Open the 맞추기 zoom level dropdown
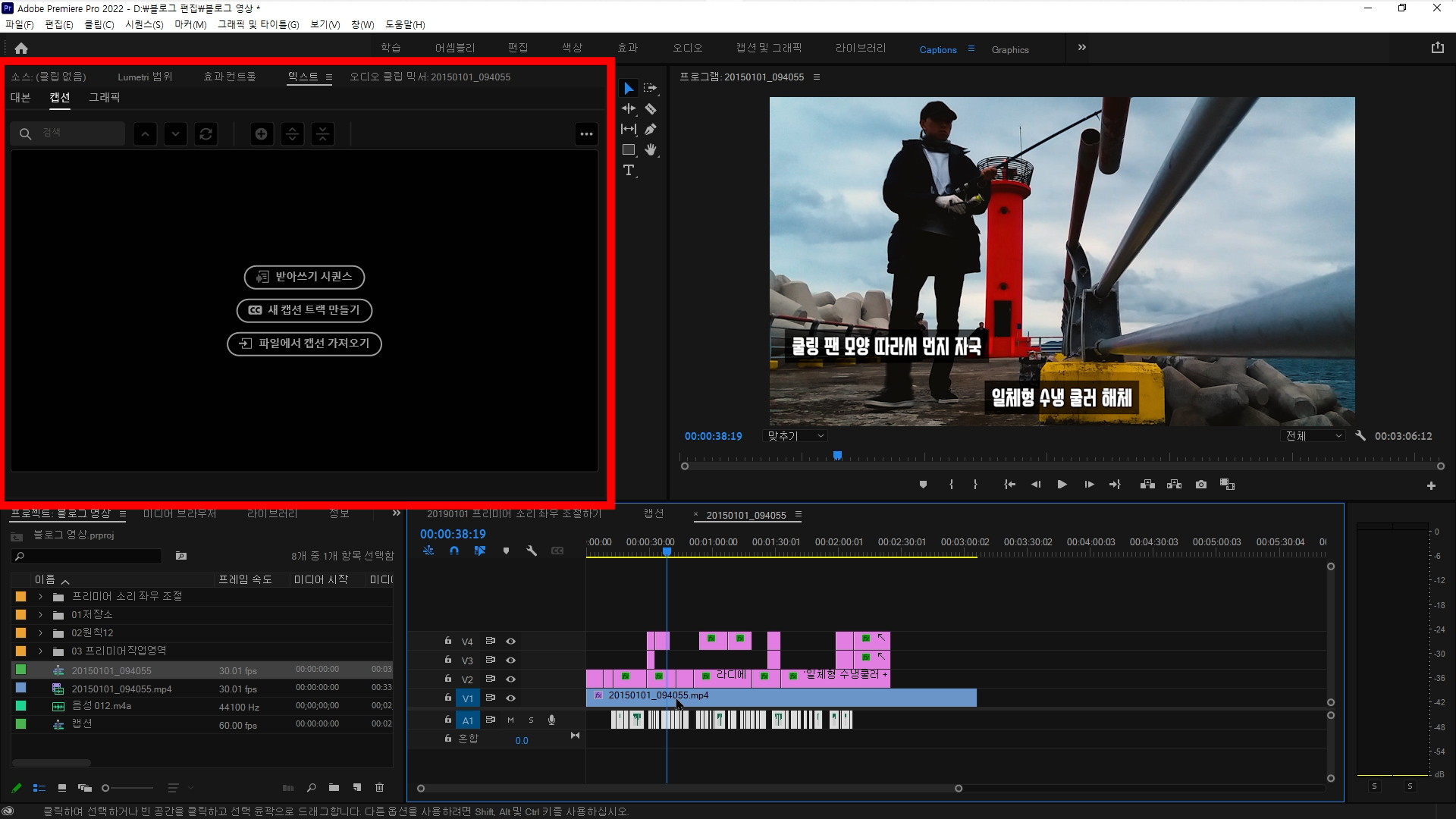The image size is (1456, 819). [795, 436]
